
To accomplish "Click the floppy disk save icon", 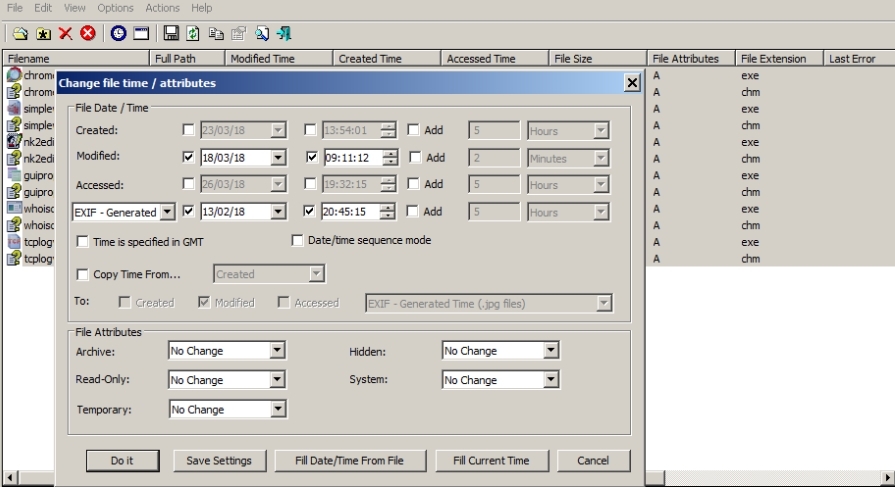I will click(x=171, y=33).
